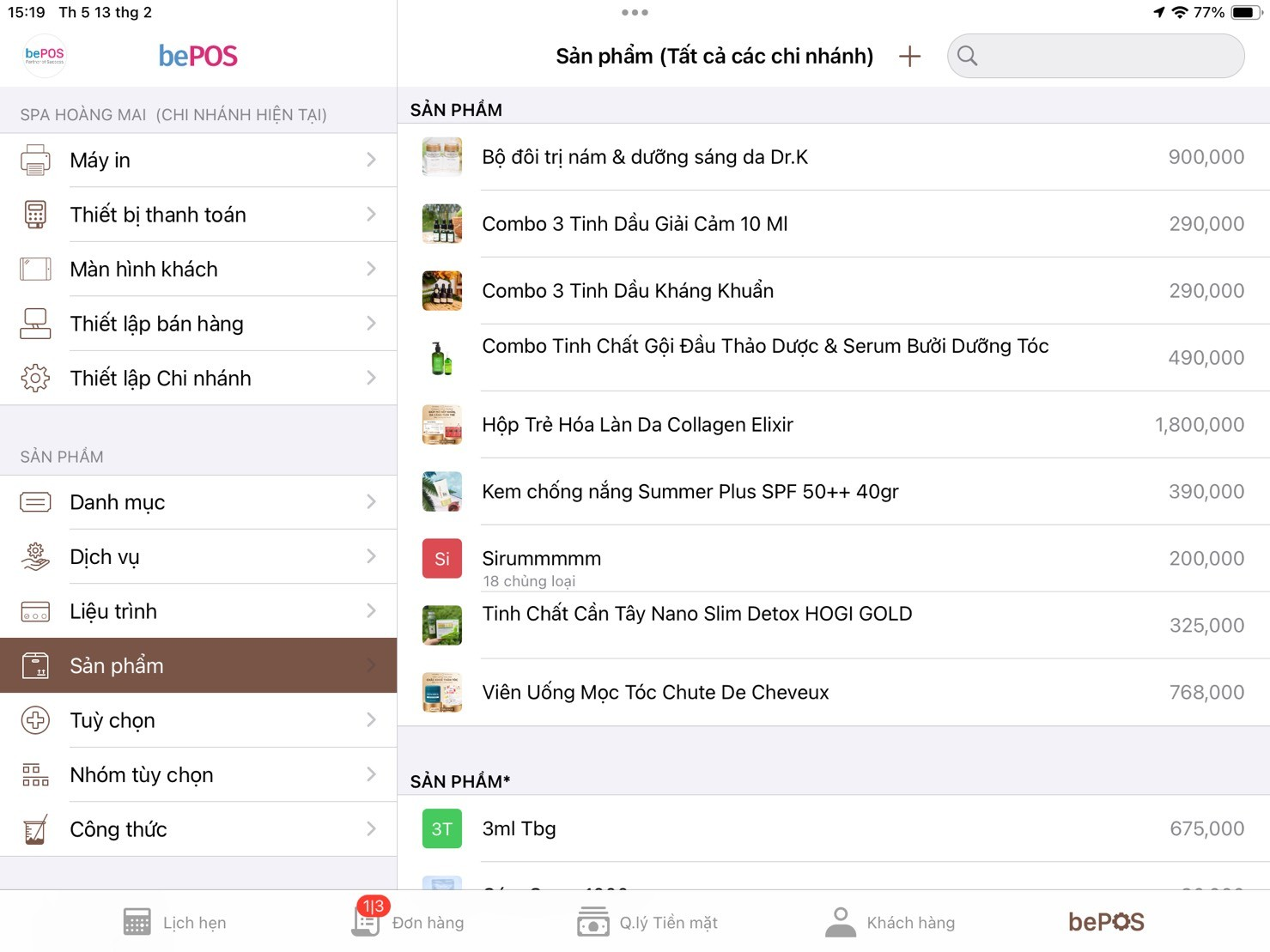Switch to the Lịch hẹn tab

click(x=175, y=922)
